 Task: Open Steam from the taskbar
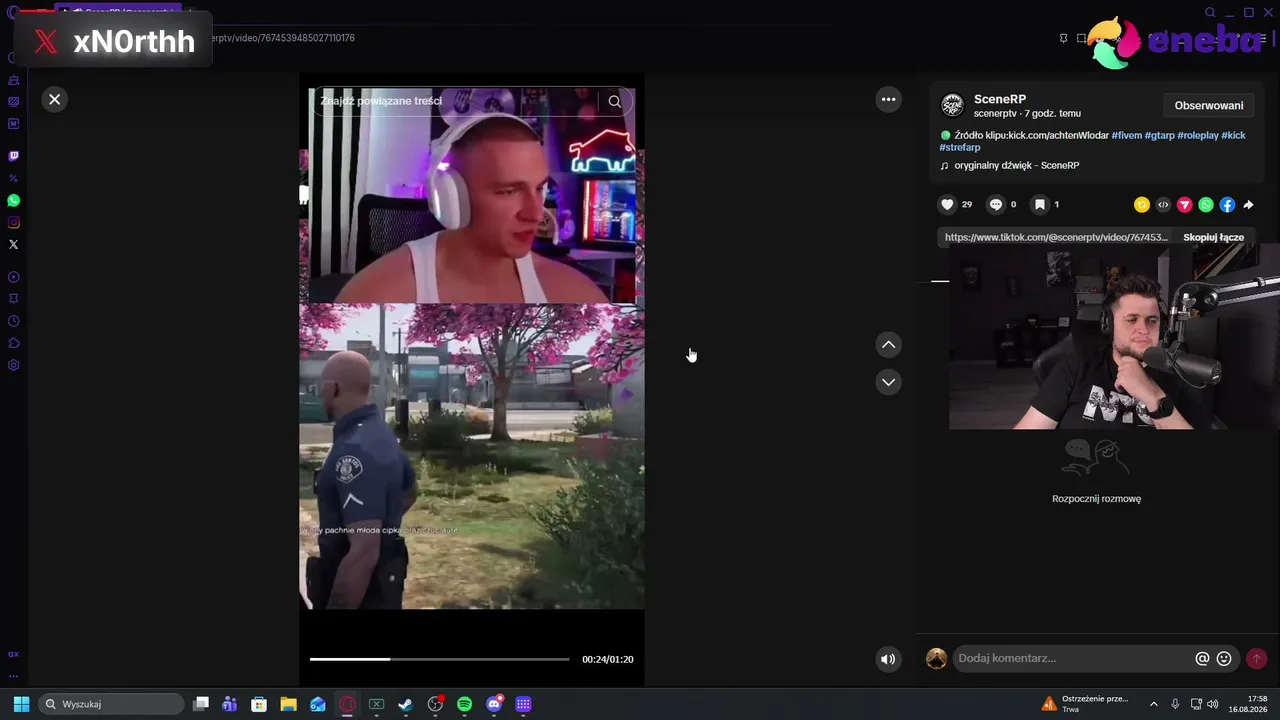point(405,704)
